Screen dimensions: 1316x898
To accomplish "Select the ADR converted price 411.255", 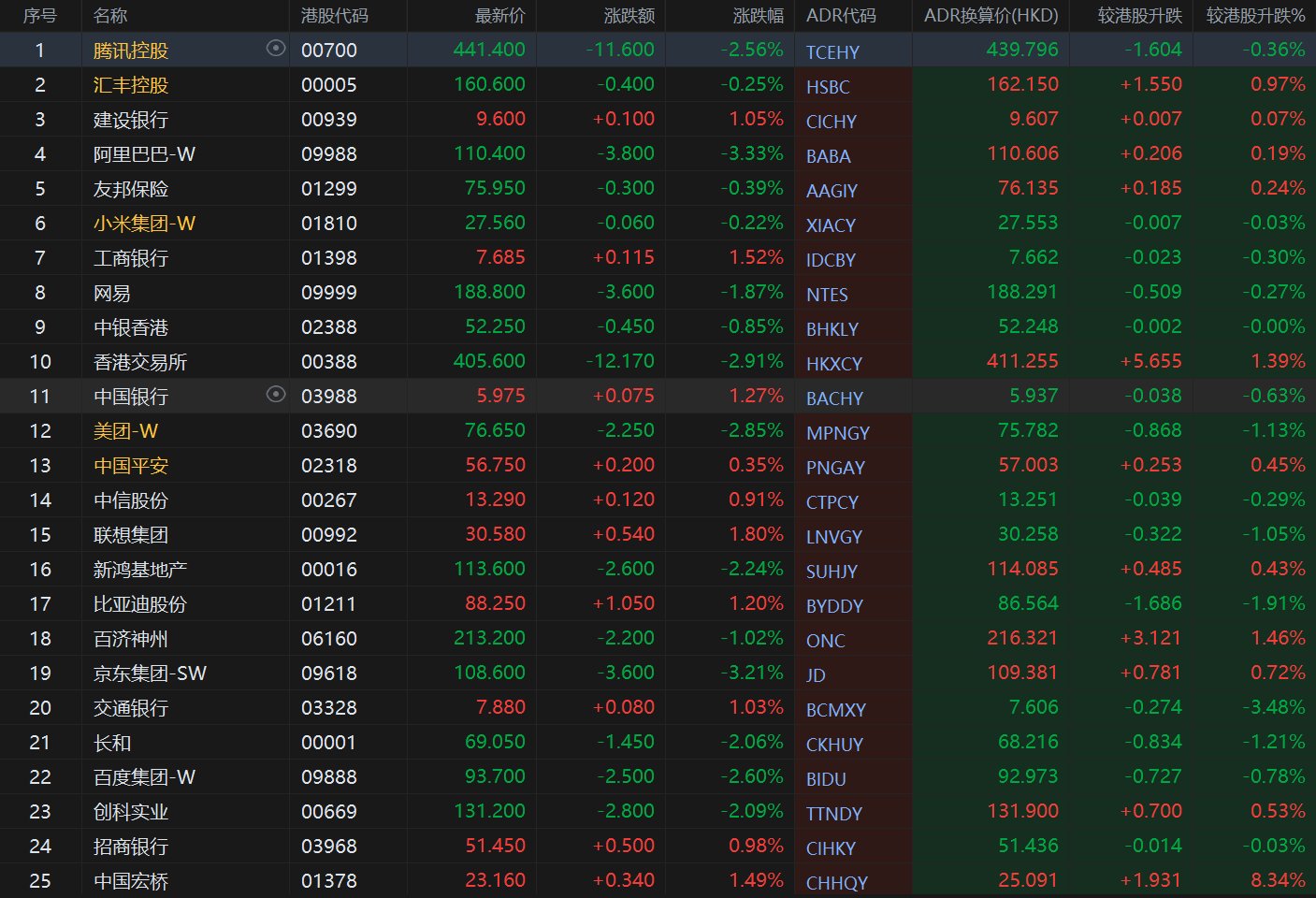I will [x=1022, y=361].
